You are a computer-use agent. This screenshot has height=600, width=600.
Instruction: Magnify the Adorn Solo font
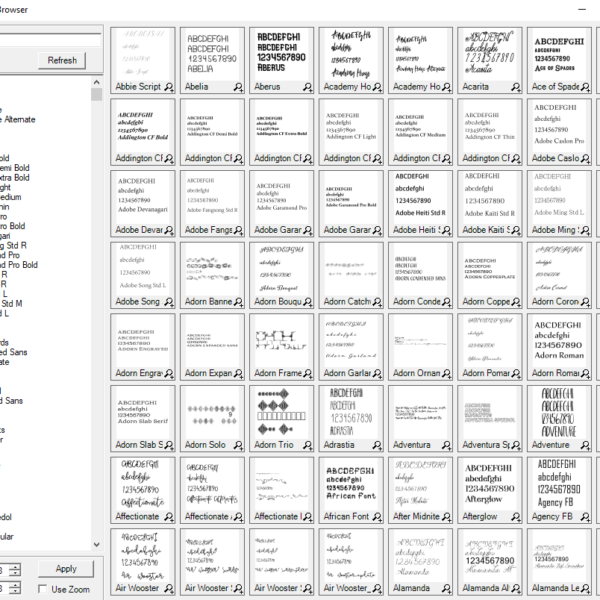[238, 445]
